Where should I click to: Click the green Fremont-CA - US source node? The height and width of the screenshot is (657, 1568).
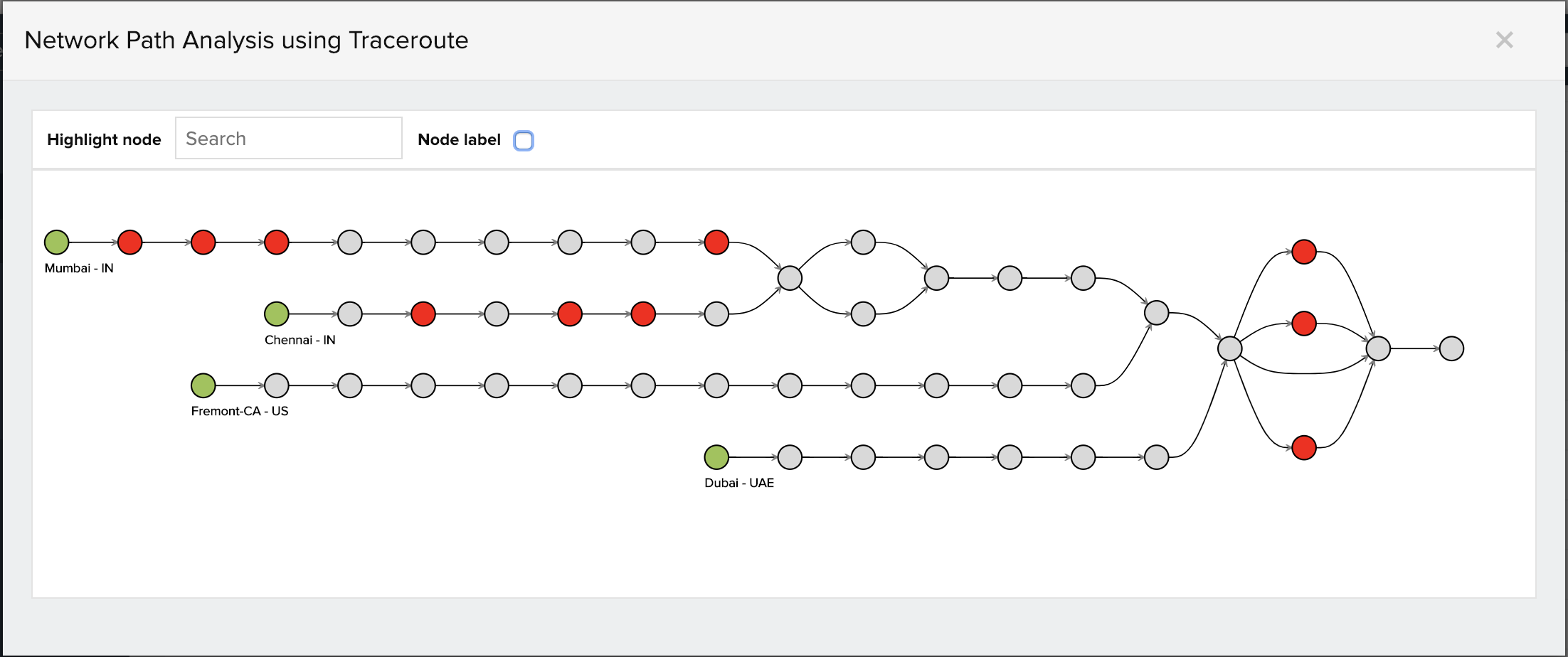tap(203, 385)
